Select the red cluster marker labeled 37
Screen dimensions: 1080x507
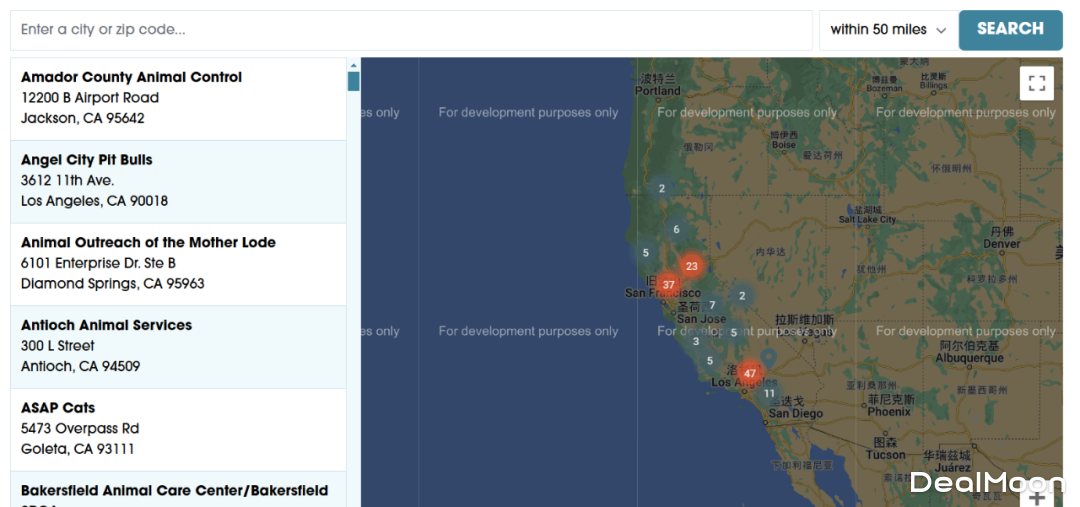click(668, 285)
